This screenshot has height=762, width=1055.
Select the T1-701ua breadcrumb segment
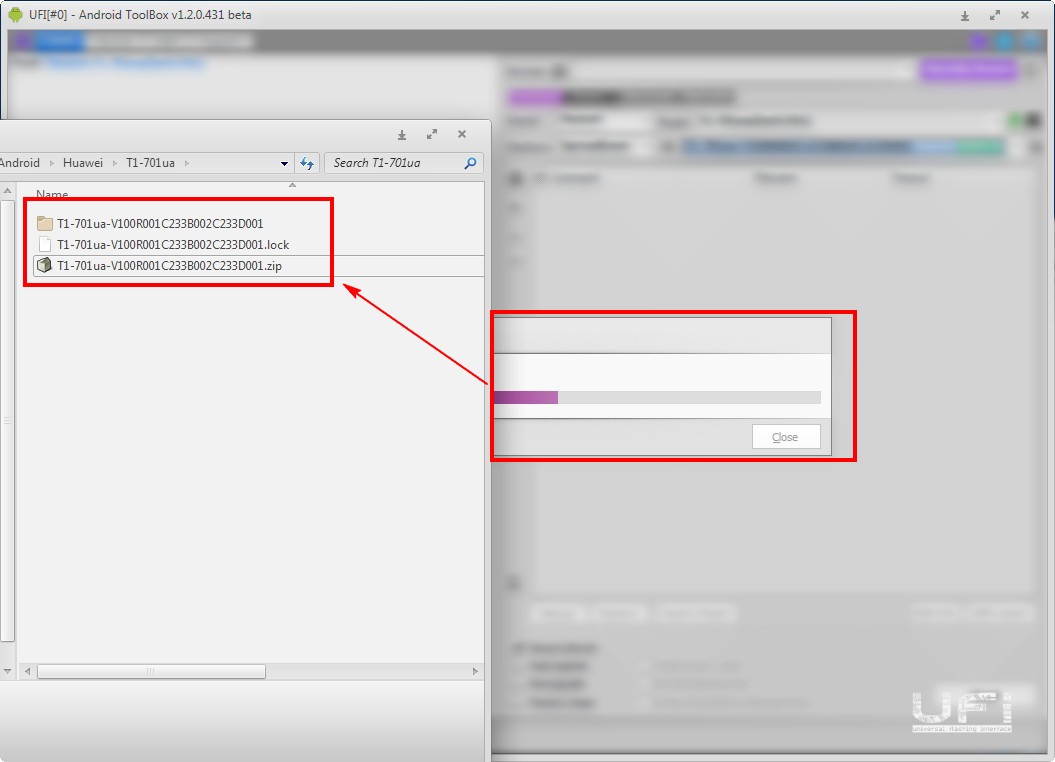point(150,163)
